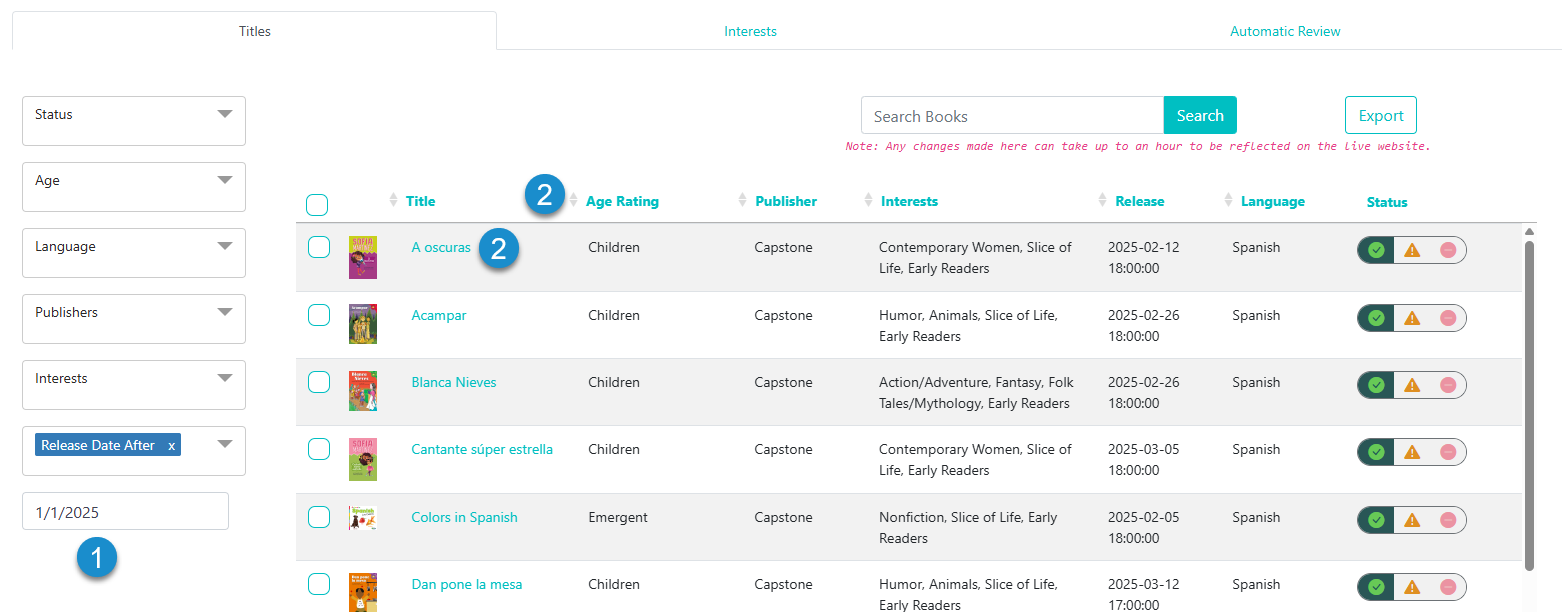This screenshot has width=1562, height=612.
Task: Select checkbox for Blanca Nieves row
Action: (319, 382)
